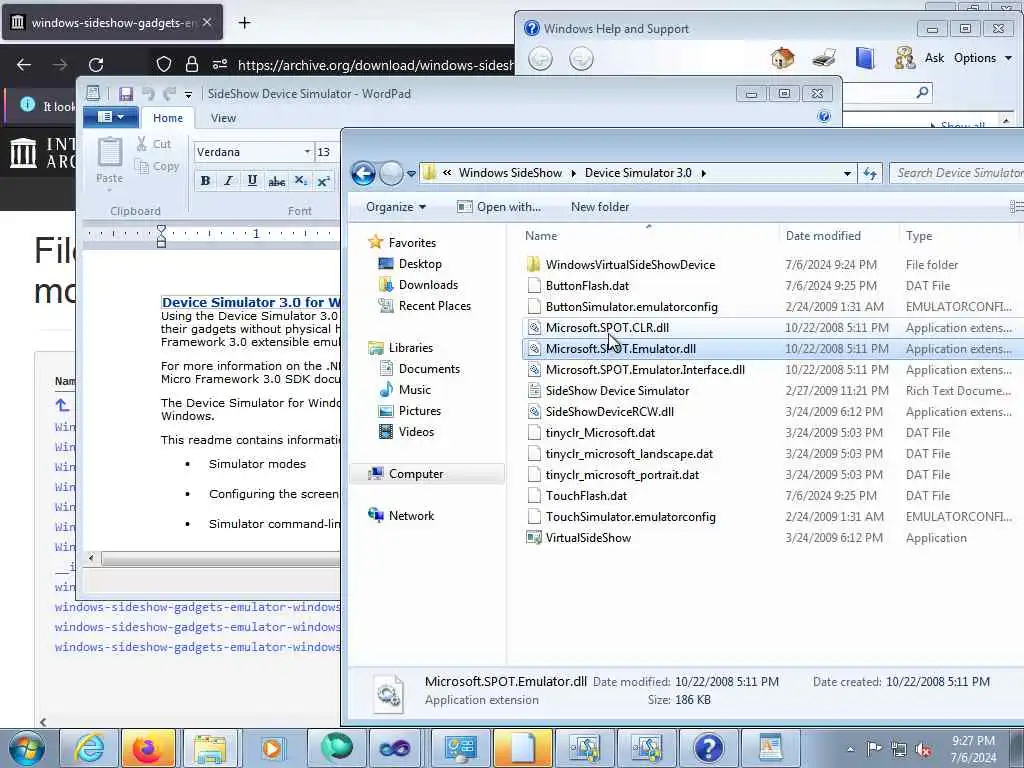Expand Explorer address bar history dropdown
1024x768 pixels.
[847, 173]
